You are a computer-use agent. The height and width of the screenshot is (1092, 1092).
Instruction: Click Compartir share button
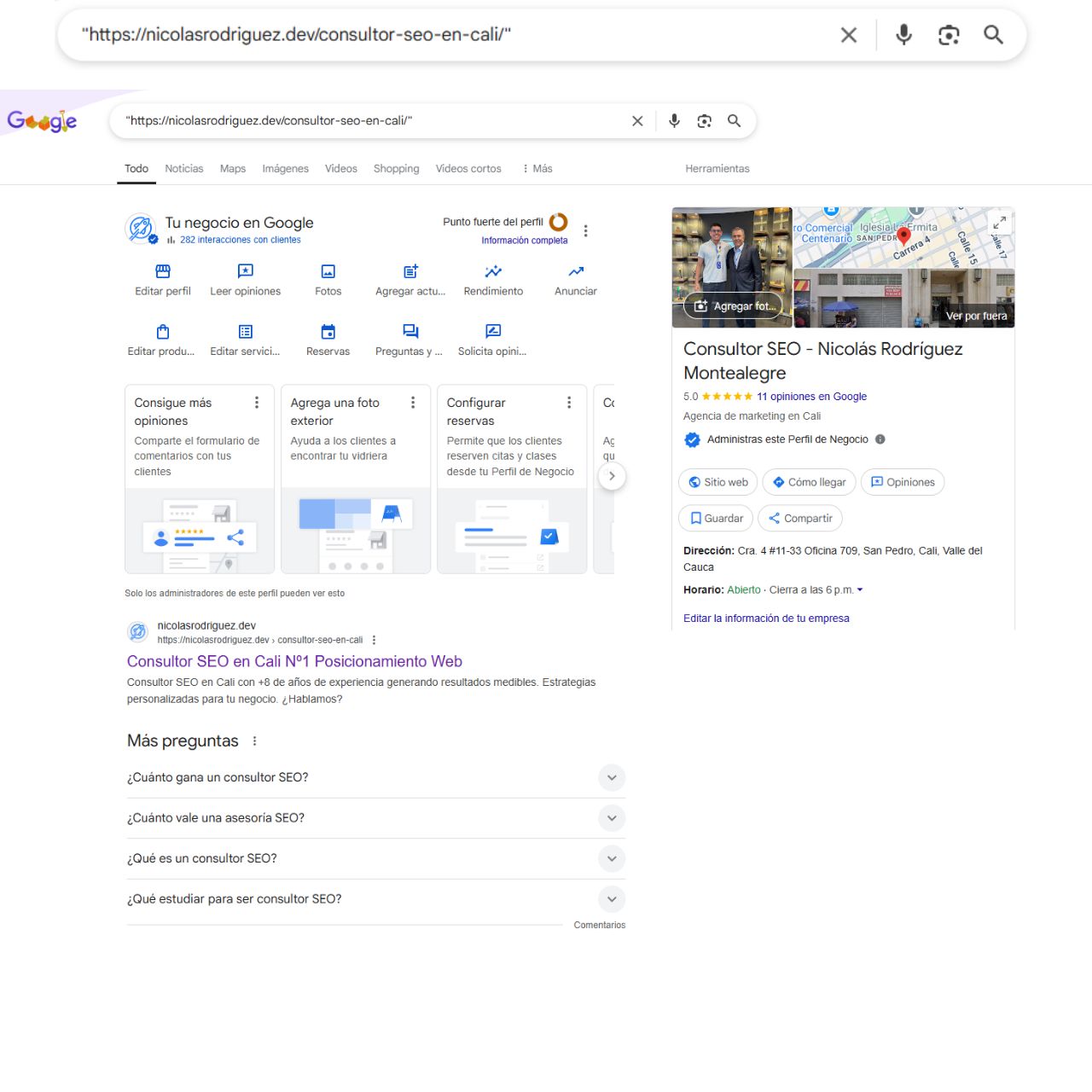(x=800, y=518)
